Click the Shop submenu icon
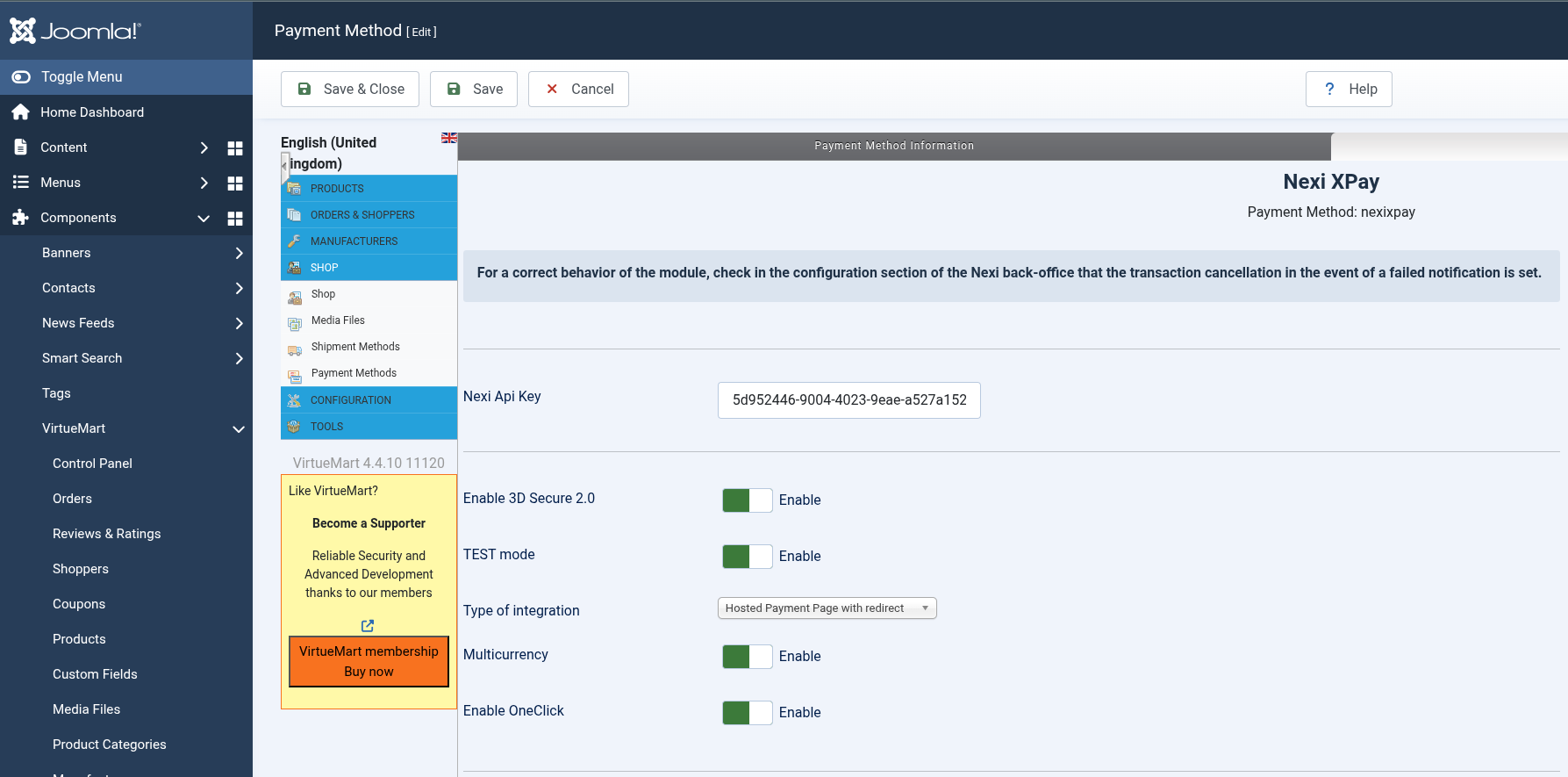The image size is (1568, 777). (x=295, y=299)
